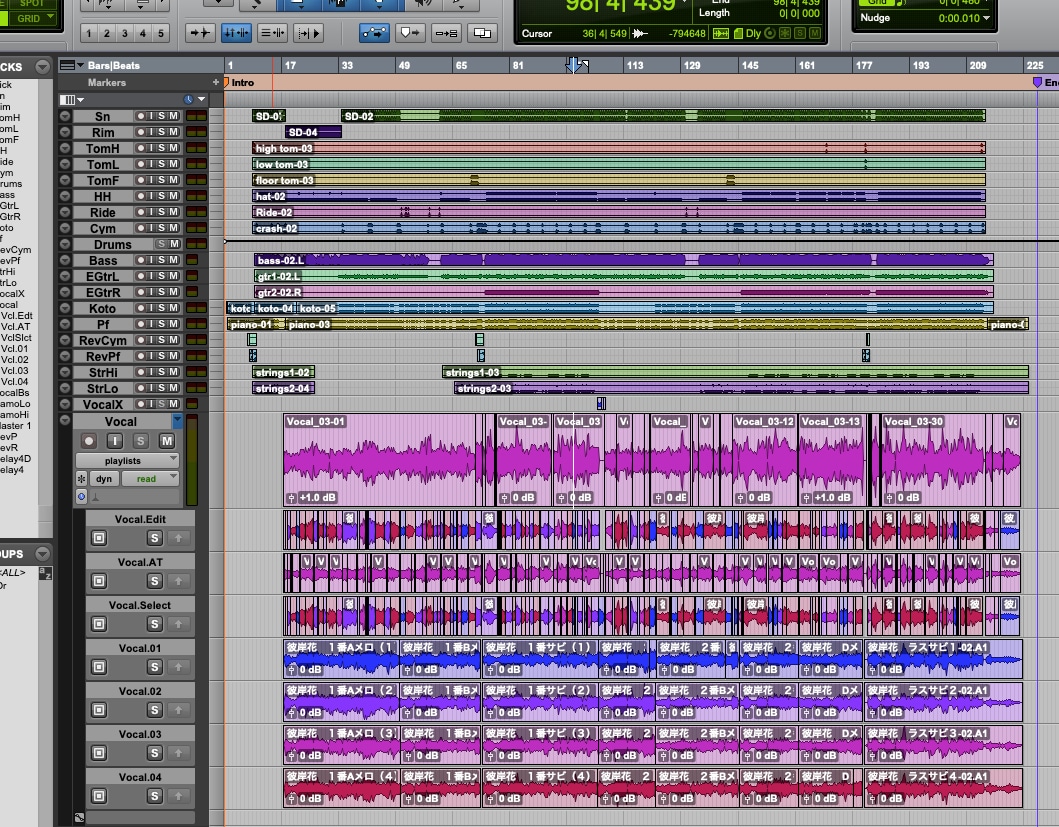Toggle Automation Follows Edit button

pos(374,32)
